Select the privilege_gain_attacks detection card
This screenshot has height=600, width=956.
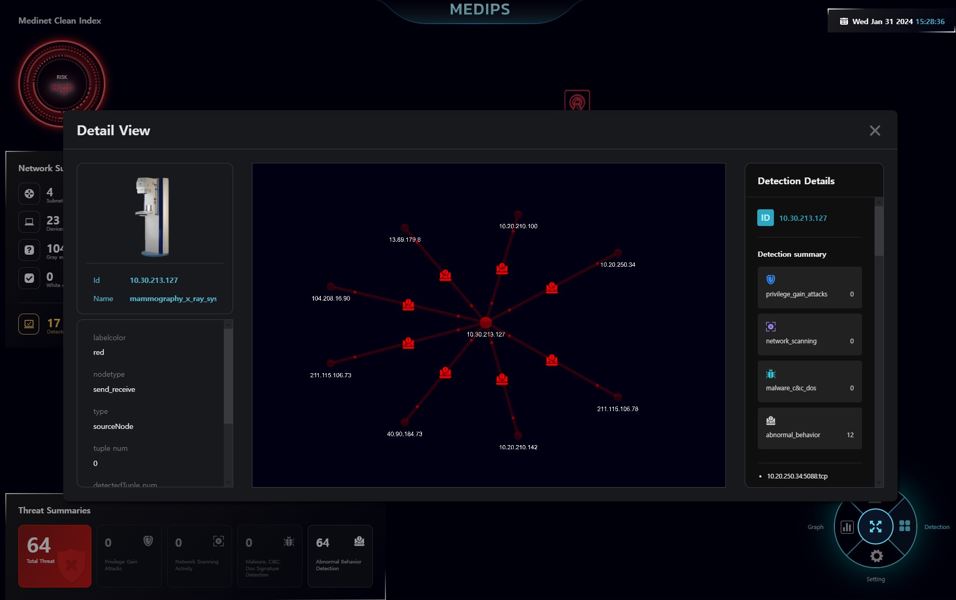pos(809,287)
